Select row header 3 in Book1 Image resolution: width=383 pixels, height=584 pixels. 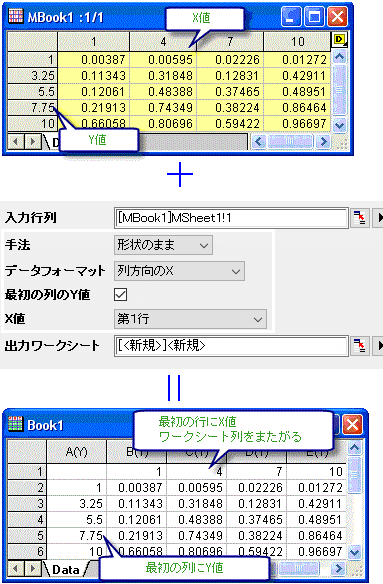coord(27,504)
